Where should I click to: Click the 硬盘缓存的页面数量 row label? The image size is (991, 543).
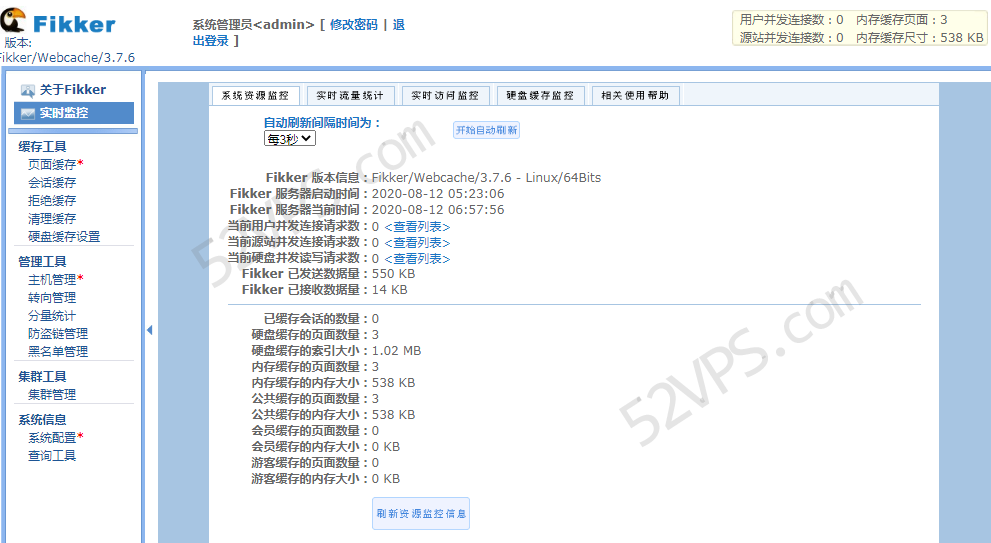click(308, 334)
